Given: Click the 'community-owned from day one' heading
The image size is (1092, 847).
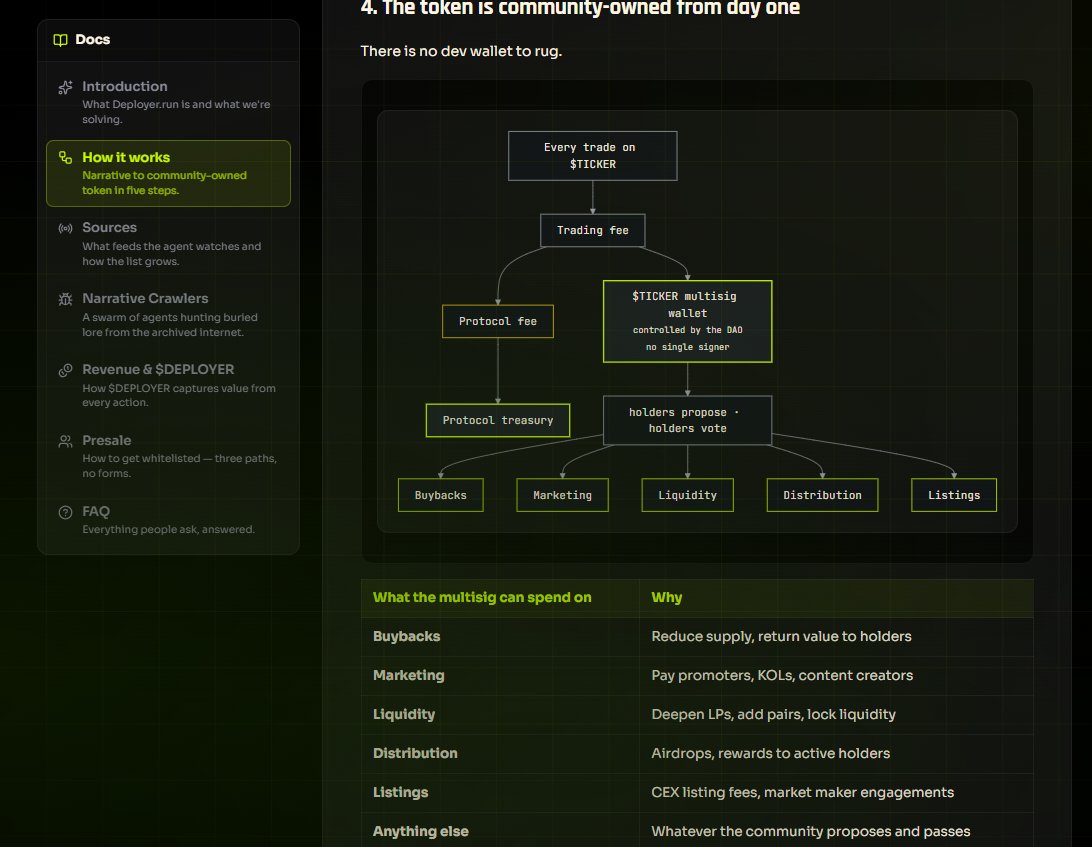Looking at the screenshot, I should coord(579,8).
